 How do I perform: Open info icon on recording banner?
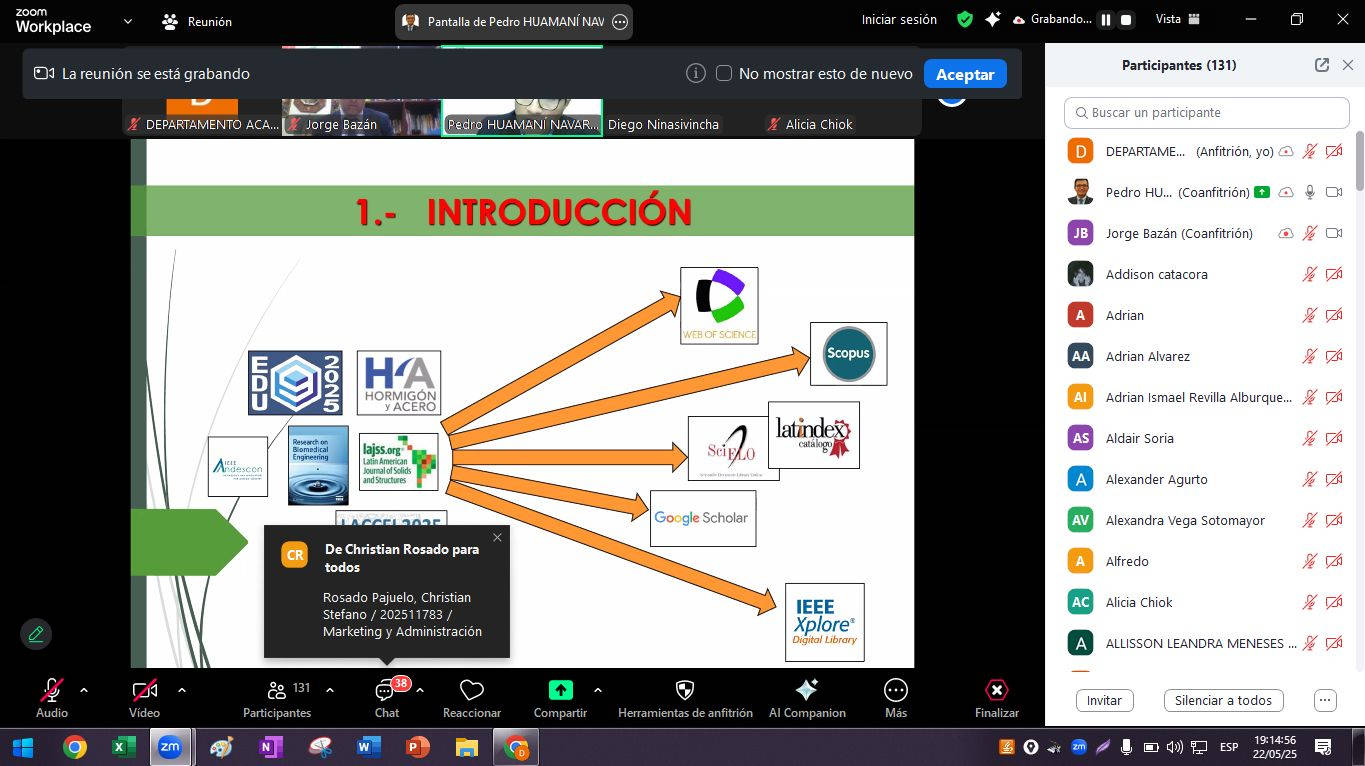pos(696,73)
